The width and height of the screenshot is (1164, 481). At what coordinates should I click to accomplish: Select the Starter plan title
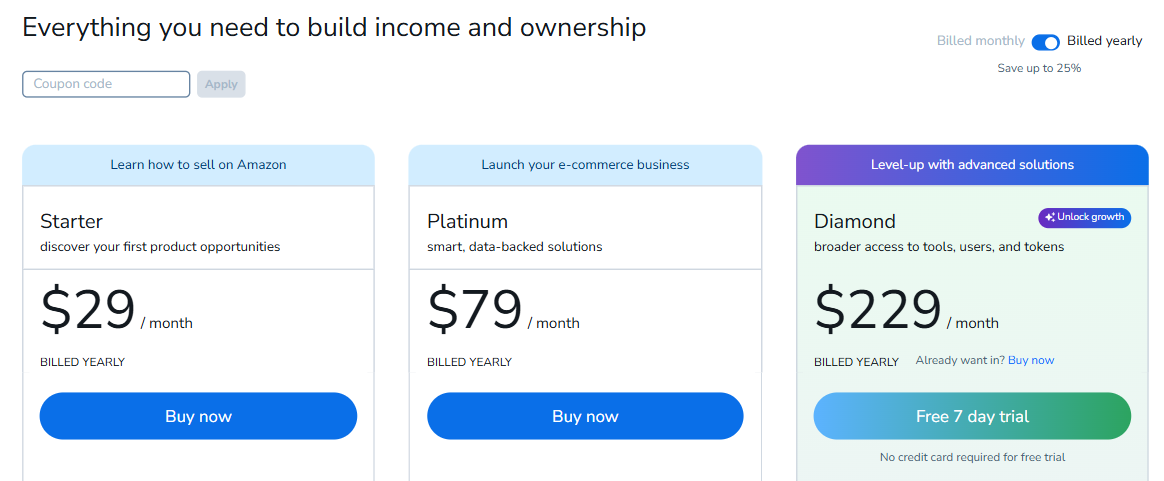71,221
